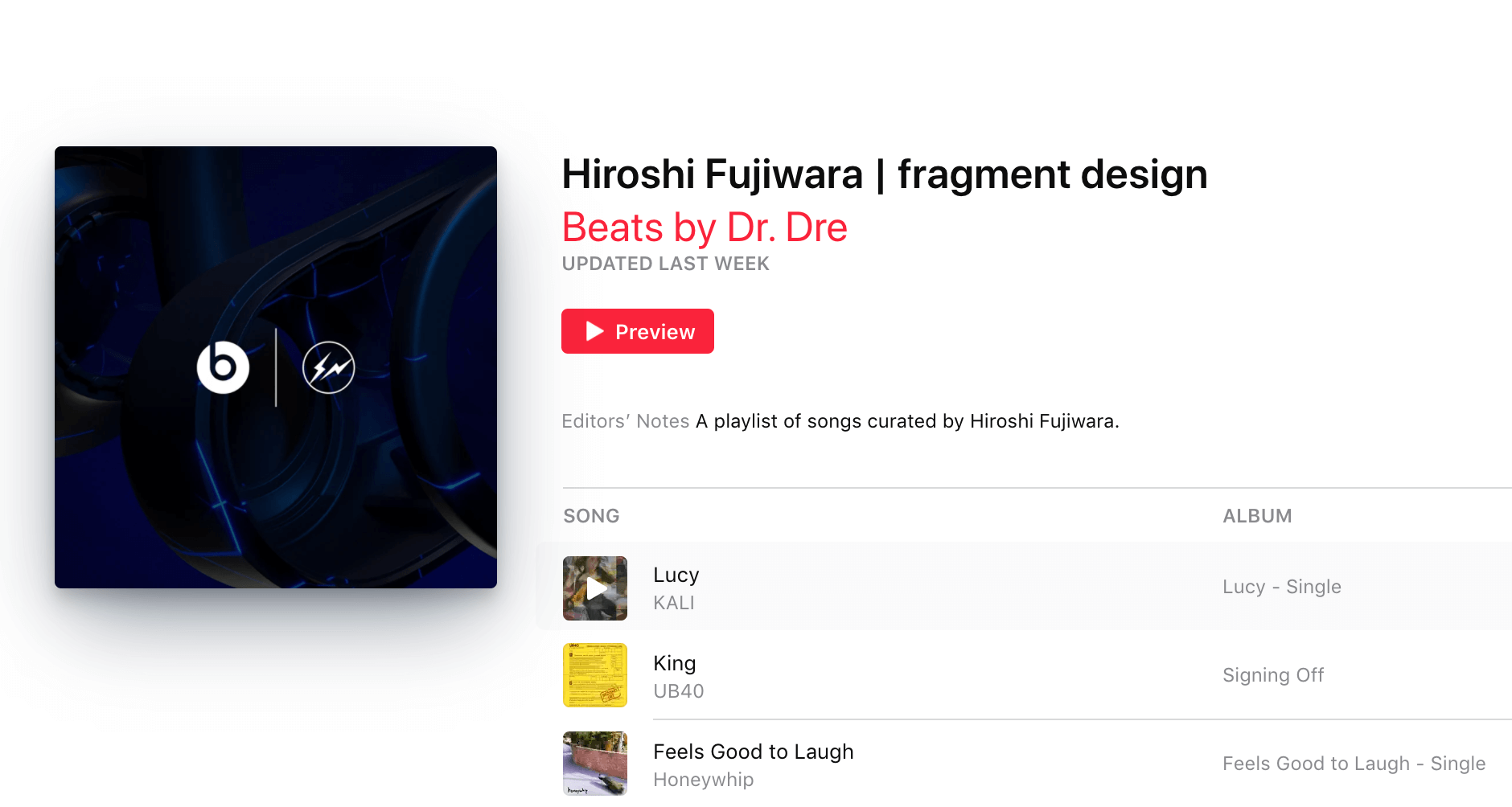Open the Signing Off album link

coord(1273,675)
